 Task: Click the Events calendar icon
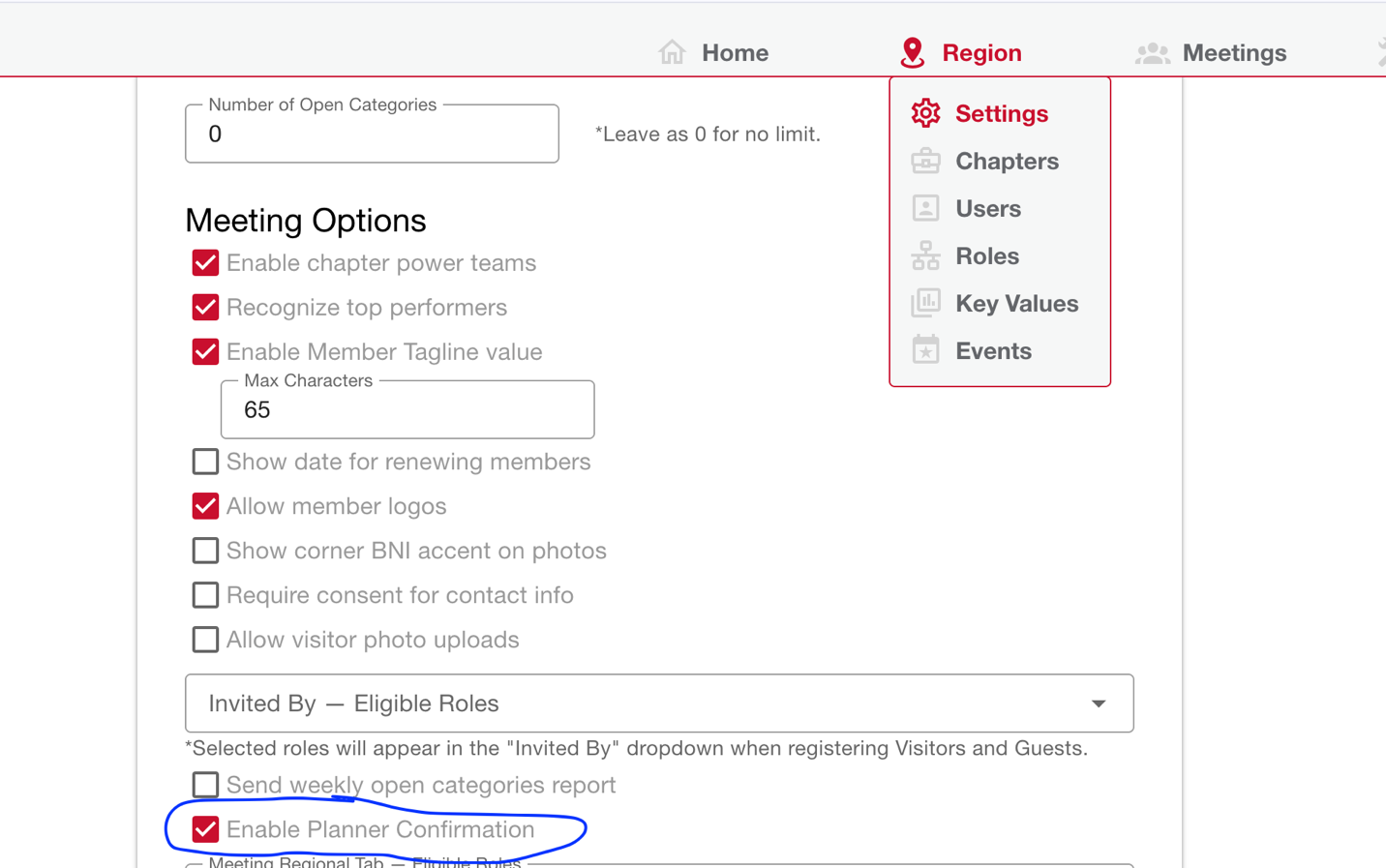(x=925, y=349)
